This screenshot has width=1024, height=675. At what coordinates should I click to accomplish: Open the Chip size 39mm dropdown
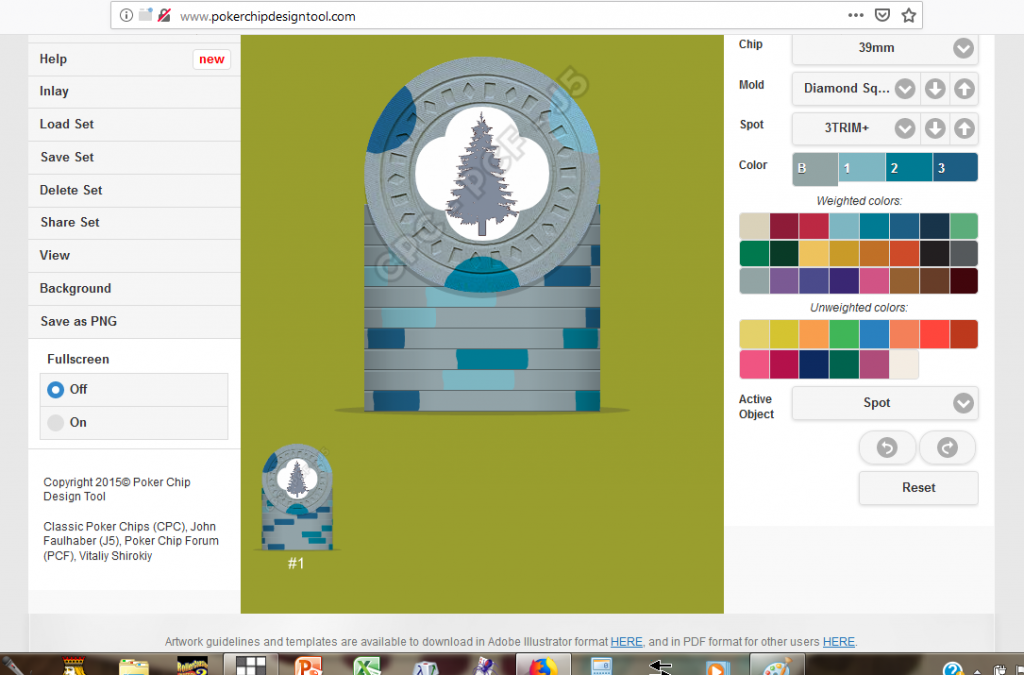(x=884, y=48)
